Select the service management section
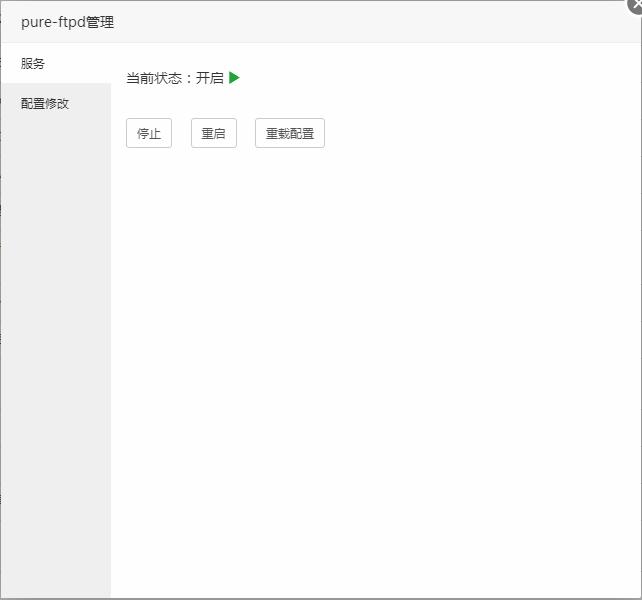642x600 pixels. 33,63
